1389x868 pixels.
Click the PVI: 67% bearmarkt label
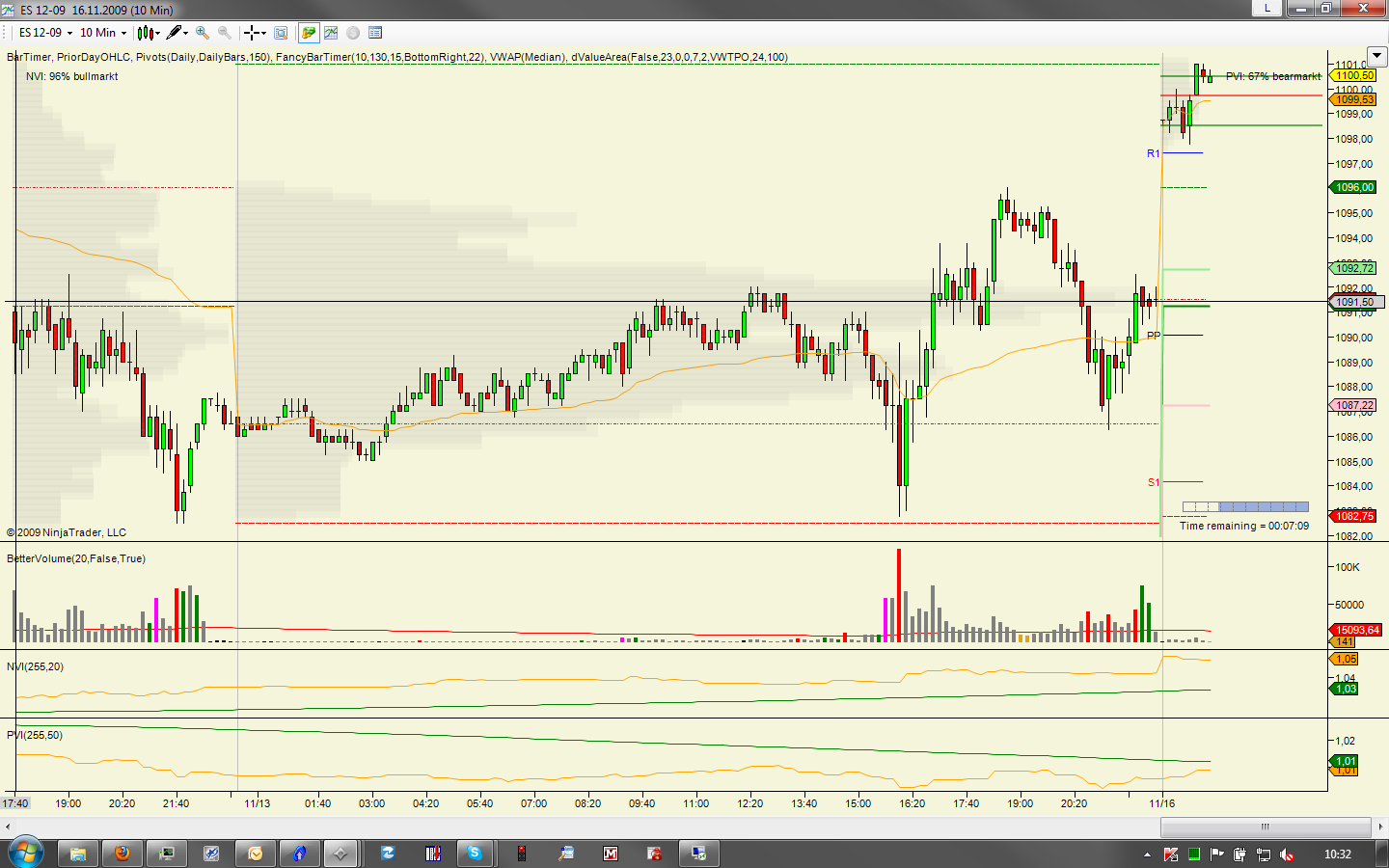[x=1273, y=76]
